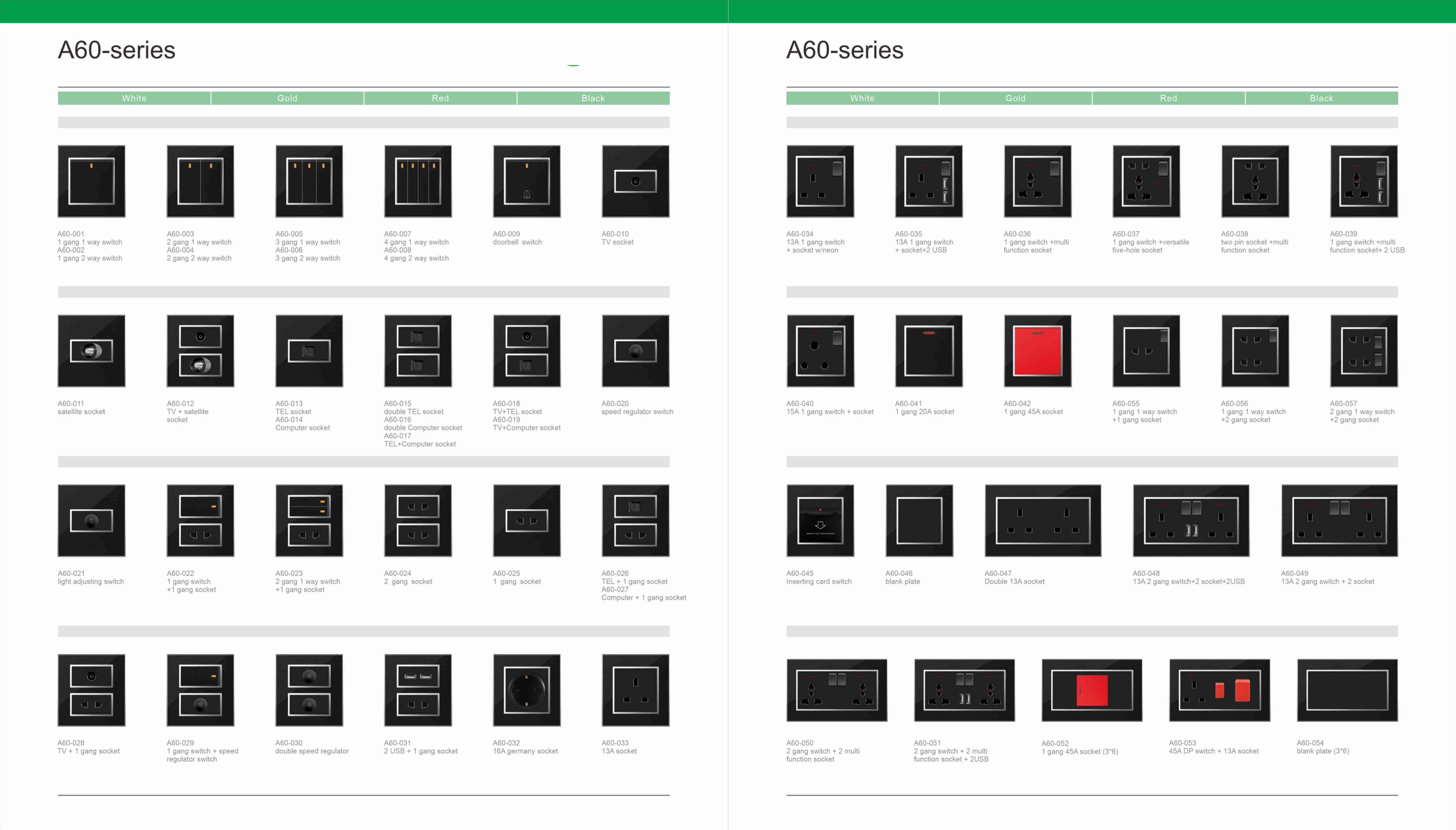
Task: Select the A60-055 switch +1 gang socket image
Action: (x=1146, y=351)
